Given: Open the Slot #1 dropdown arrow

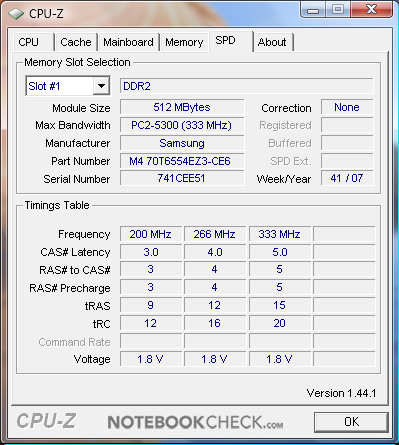Looking at the screenshot, I should pos(102,86).
